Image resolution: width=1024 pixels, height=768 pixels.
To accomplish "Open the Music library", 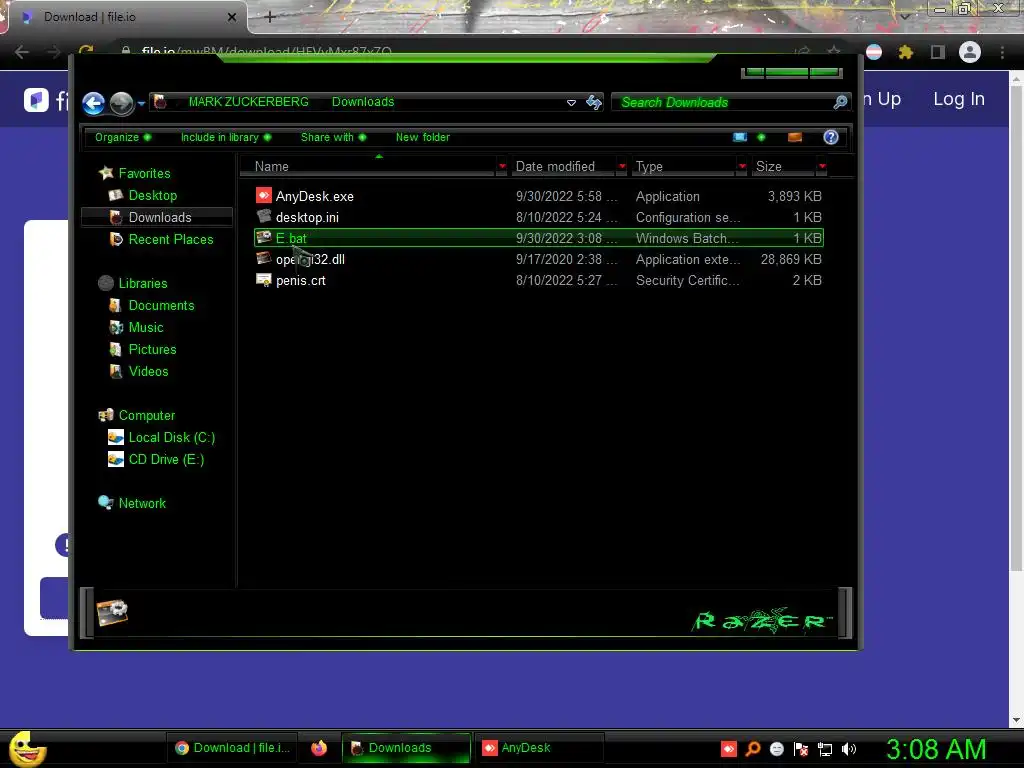I will coord(146,327).
